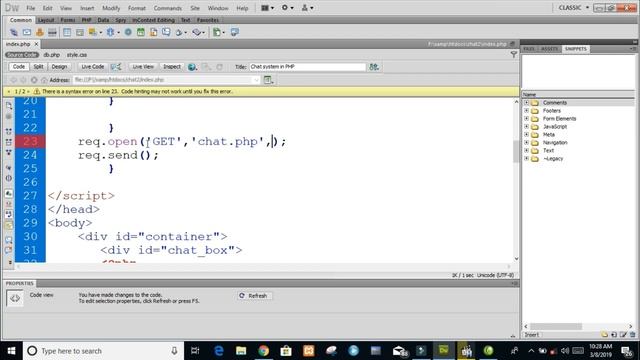Image resolution: width=640 pixels, height=360 pixels.
Task: Expand the Form Elements snippets folder
Action: (527, 118)
